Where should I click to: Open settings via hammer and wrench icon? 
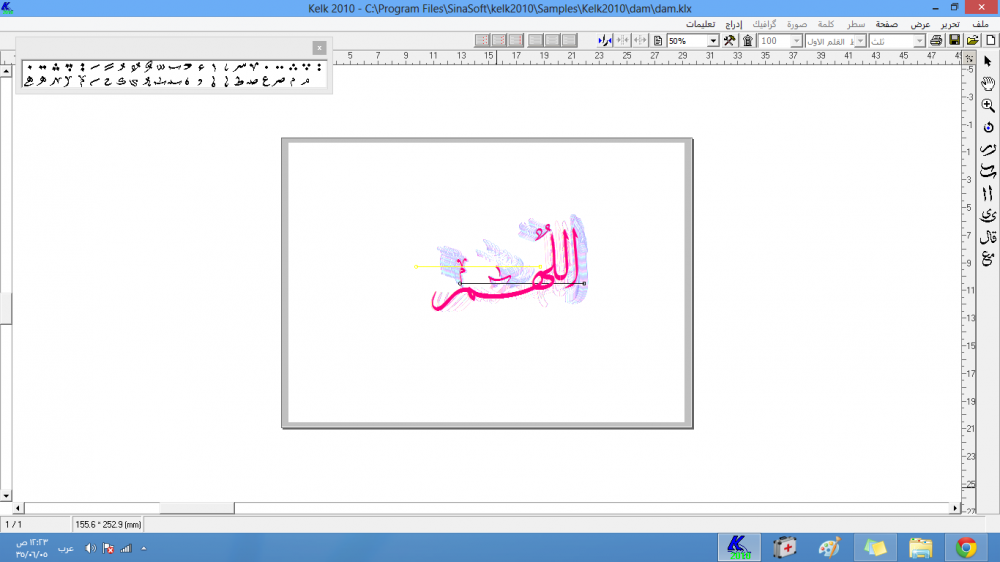[729, 41]
